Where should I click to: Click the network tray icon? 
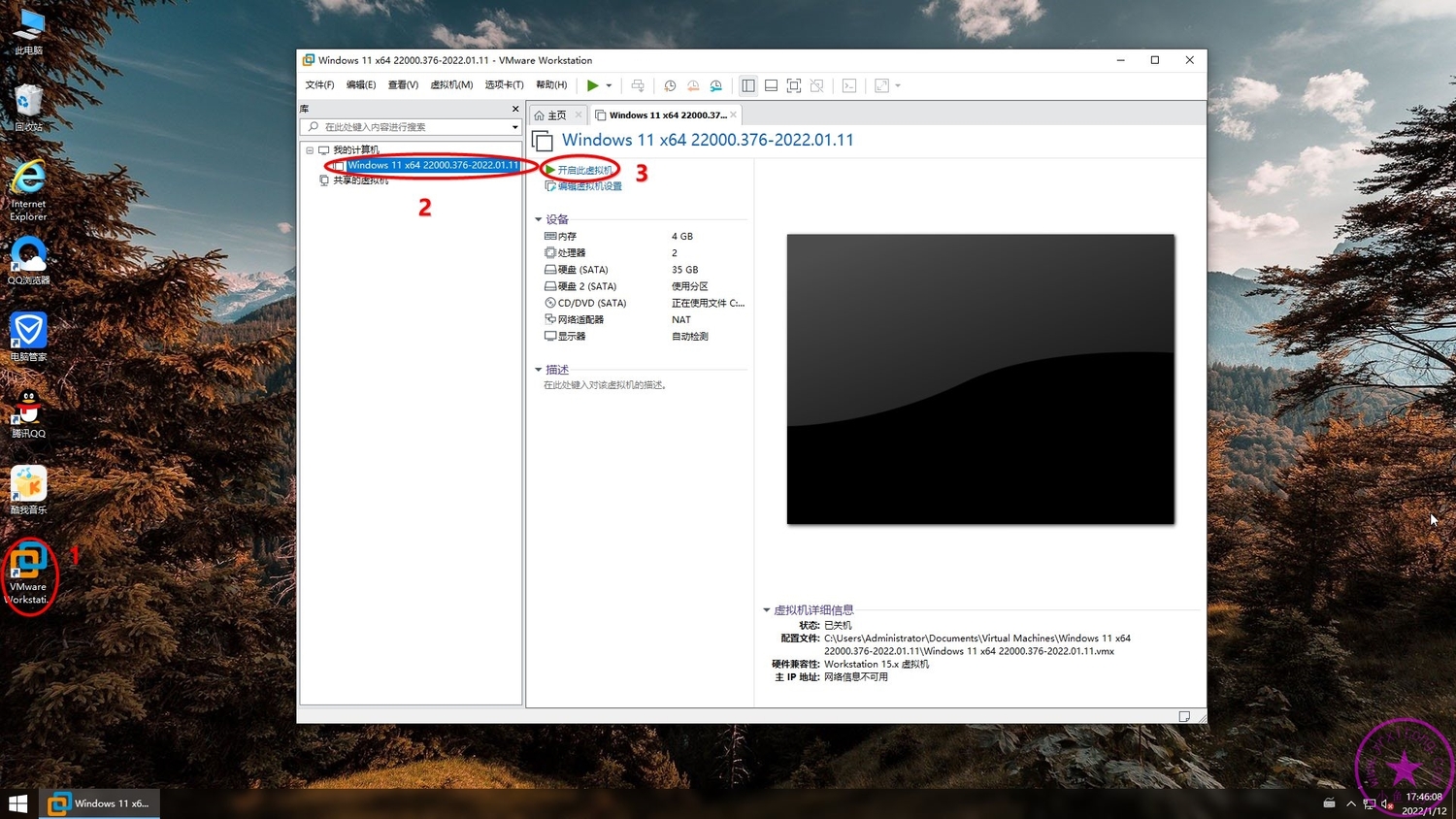pos(1370,803)
